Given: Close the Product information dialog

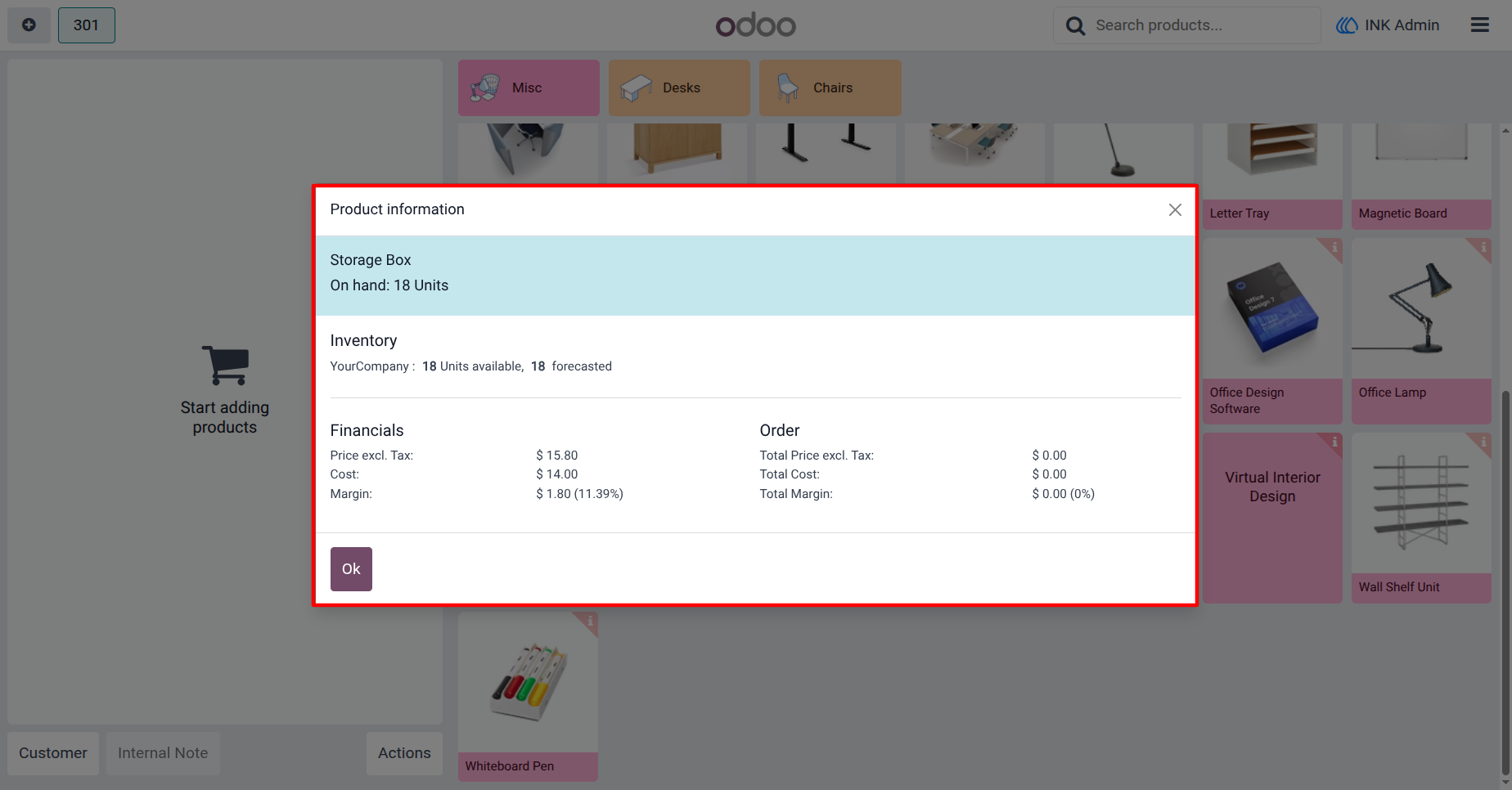Looking at the screenshot, I should click(1175, 210).
